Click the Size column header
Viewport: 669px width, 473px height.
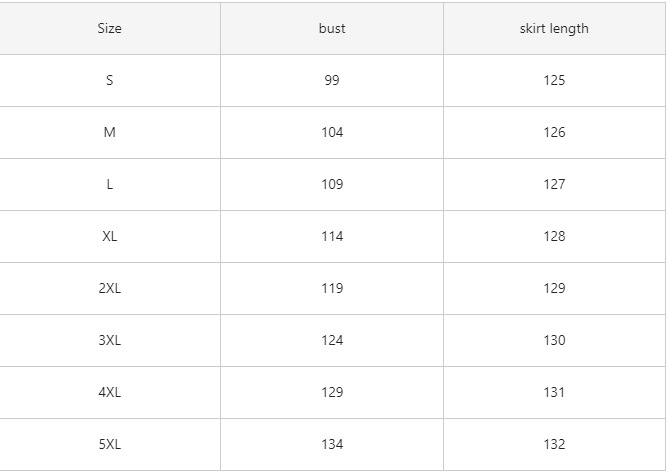point(110,28)
